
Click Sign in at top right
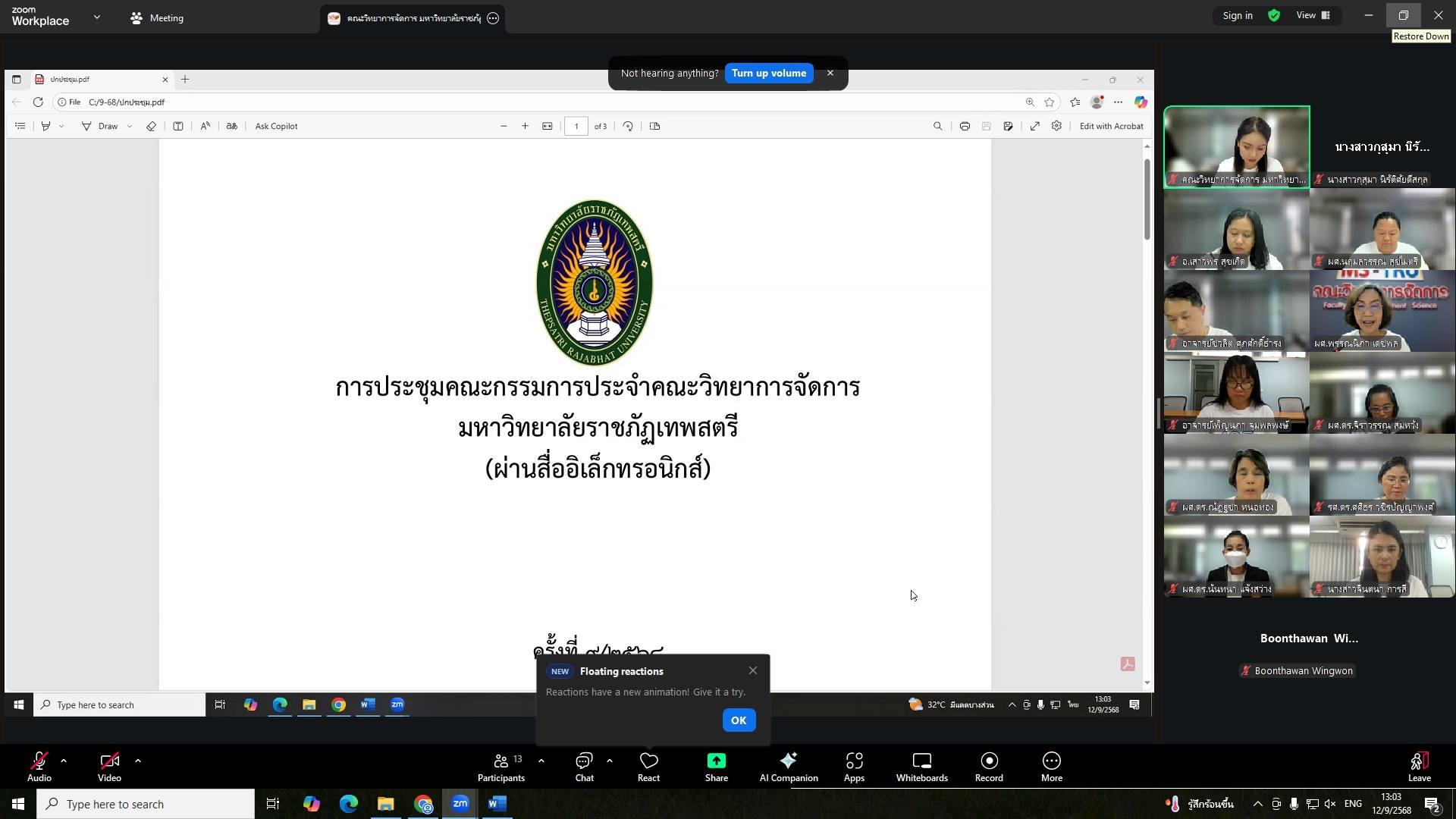click(x=1238, y=15)
